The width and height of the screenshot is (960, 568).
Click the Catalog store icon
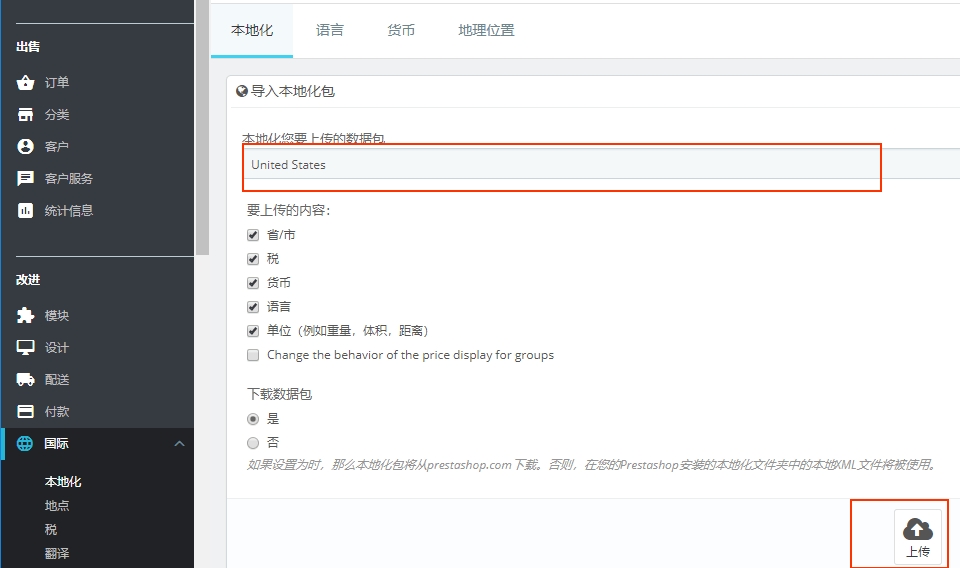point(26,115)
